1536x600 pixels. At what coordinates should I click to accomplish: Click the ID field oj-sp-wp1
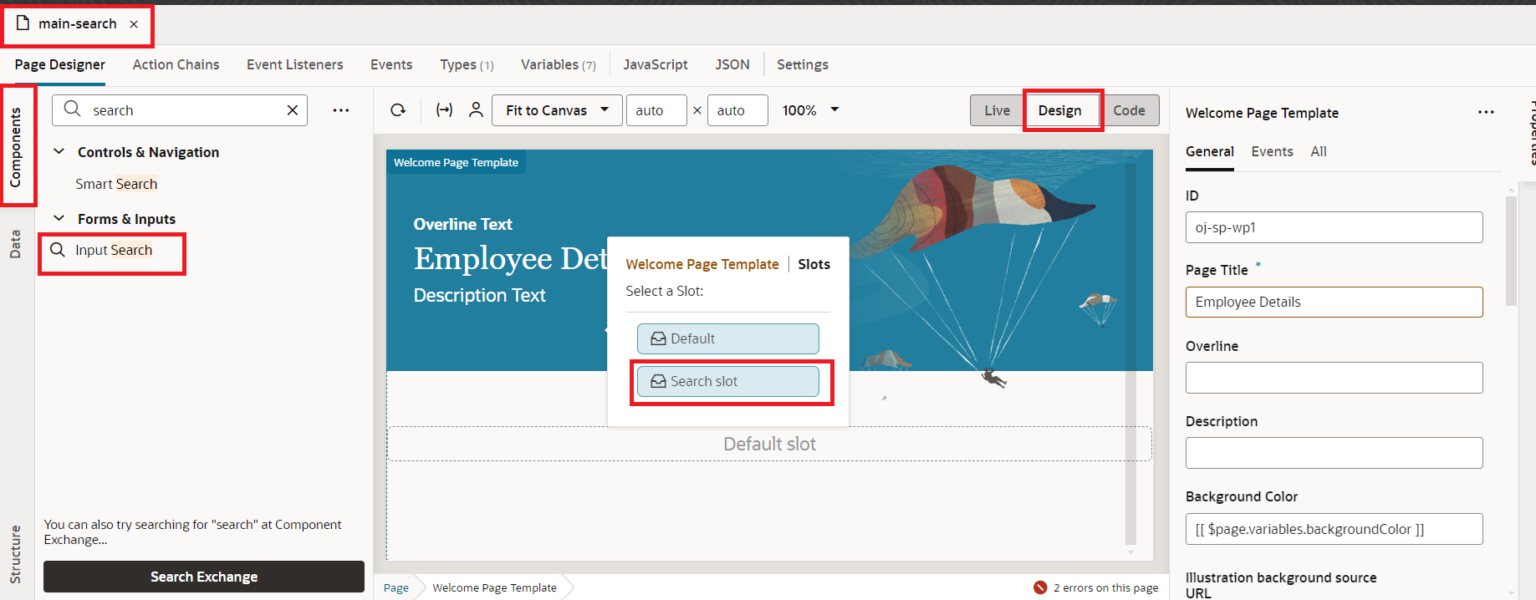[x=1334, y=227]
